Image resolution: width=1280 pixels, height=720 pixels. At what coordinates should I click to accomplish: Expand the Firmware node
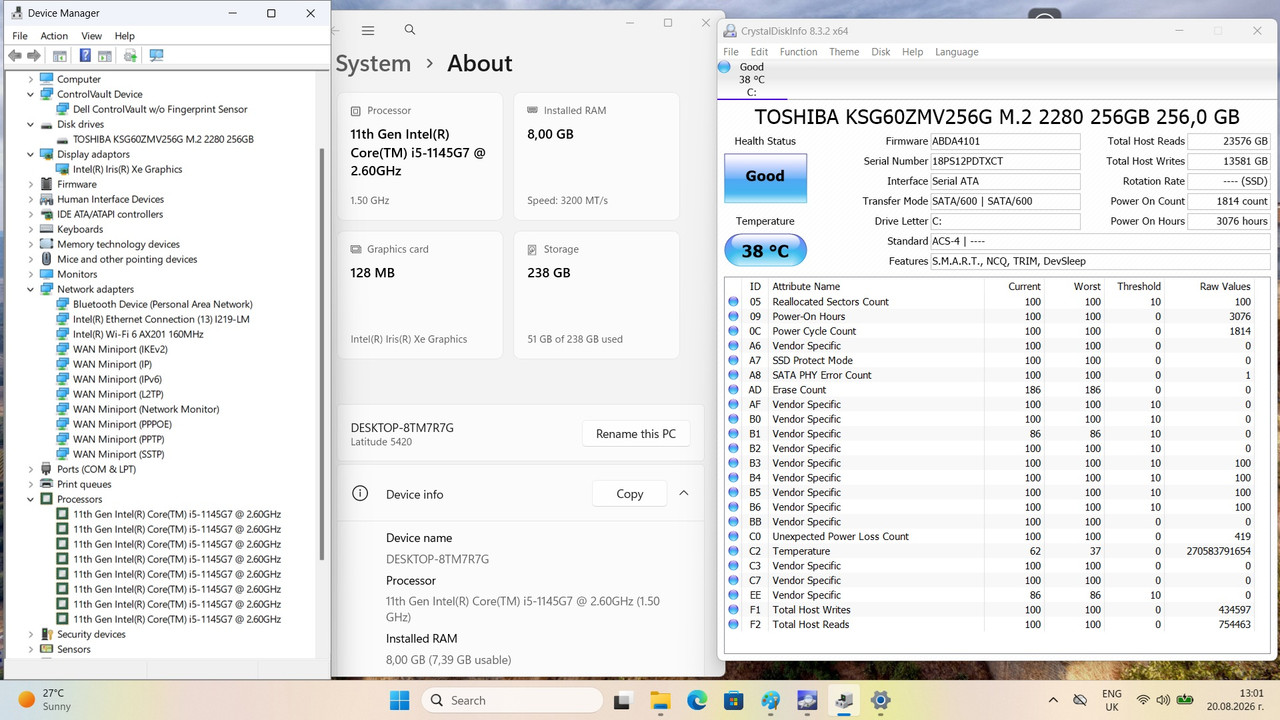(x=31, y=184)
